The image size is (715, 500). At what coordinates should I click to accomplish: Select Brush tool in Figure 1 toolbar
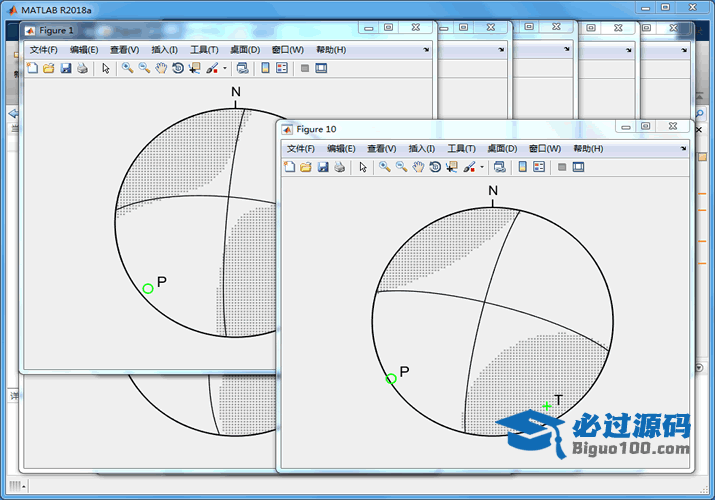point(212,68)
